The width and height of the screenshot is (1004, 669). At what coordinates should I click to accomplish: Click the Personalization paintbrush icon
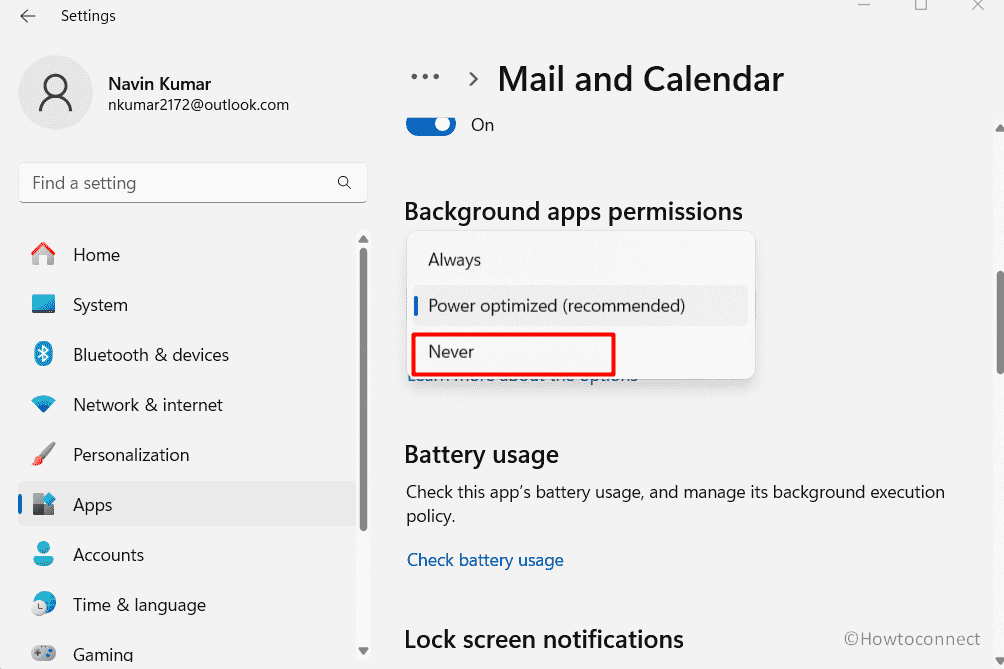(44, 454)
